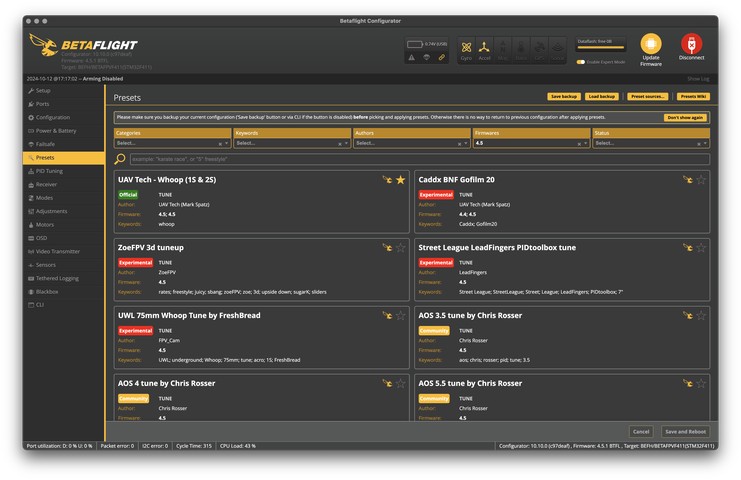Click bee icon on AOS 3.5 tune
The height and width of the screenshot is (480, 741).
(x=688, y=316)
